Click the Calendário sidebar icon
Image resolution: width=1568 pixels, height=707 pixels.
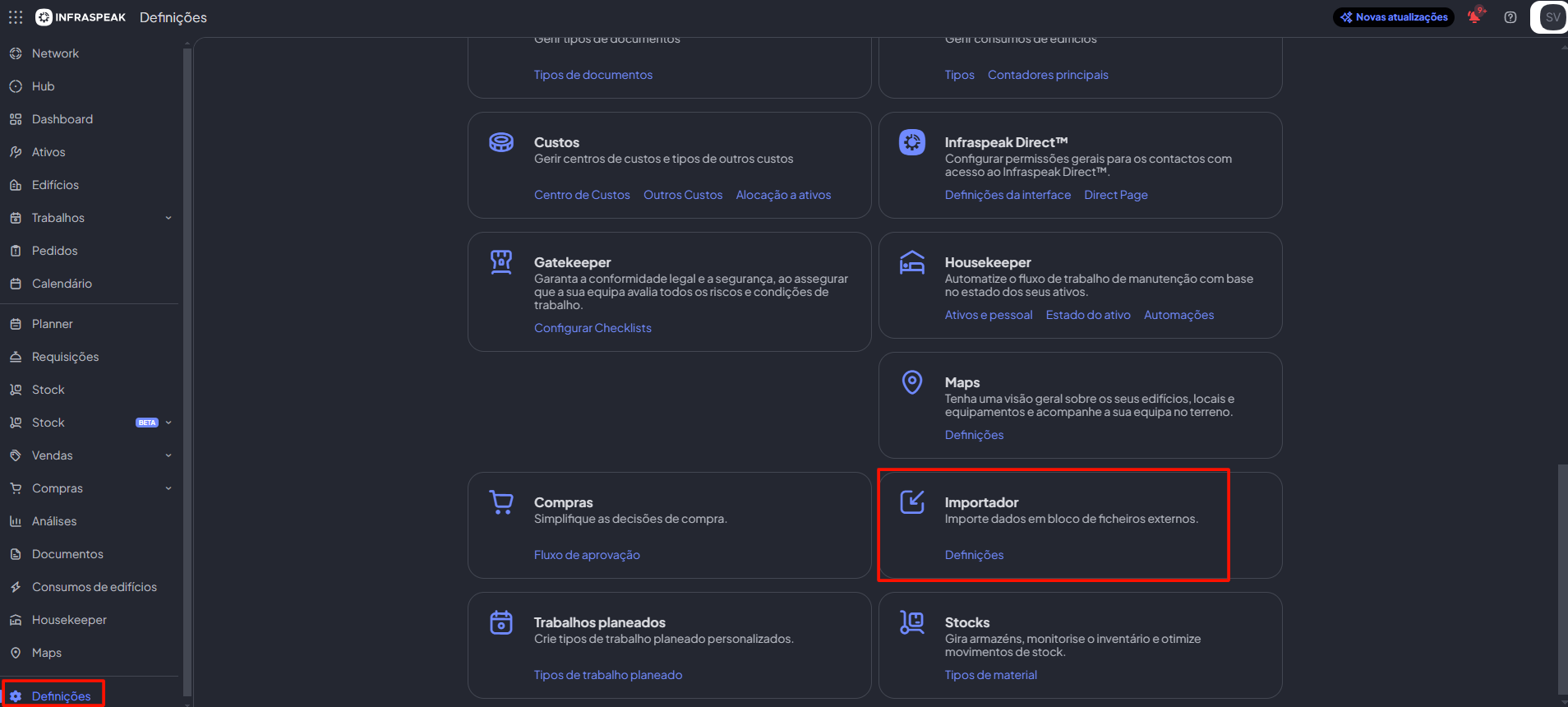point(16,284)
